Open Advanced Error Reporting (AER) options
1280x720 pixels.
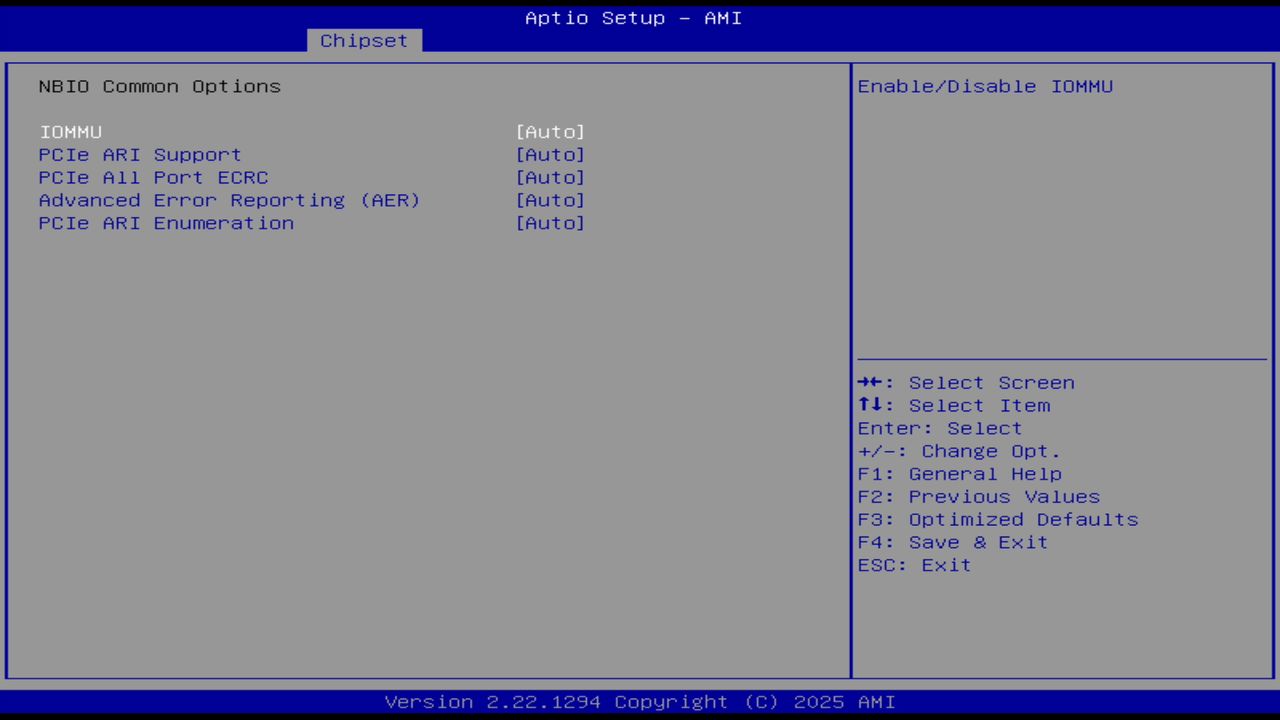(x=550, y=200)
